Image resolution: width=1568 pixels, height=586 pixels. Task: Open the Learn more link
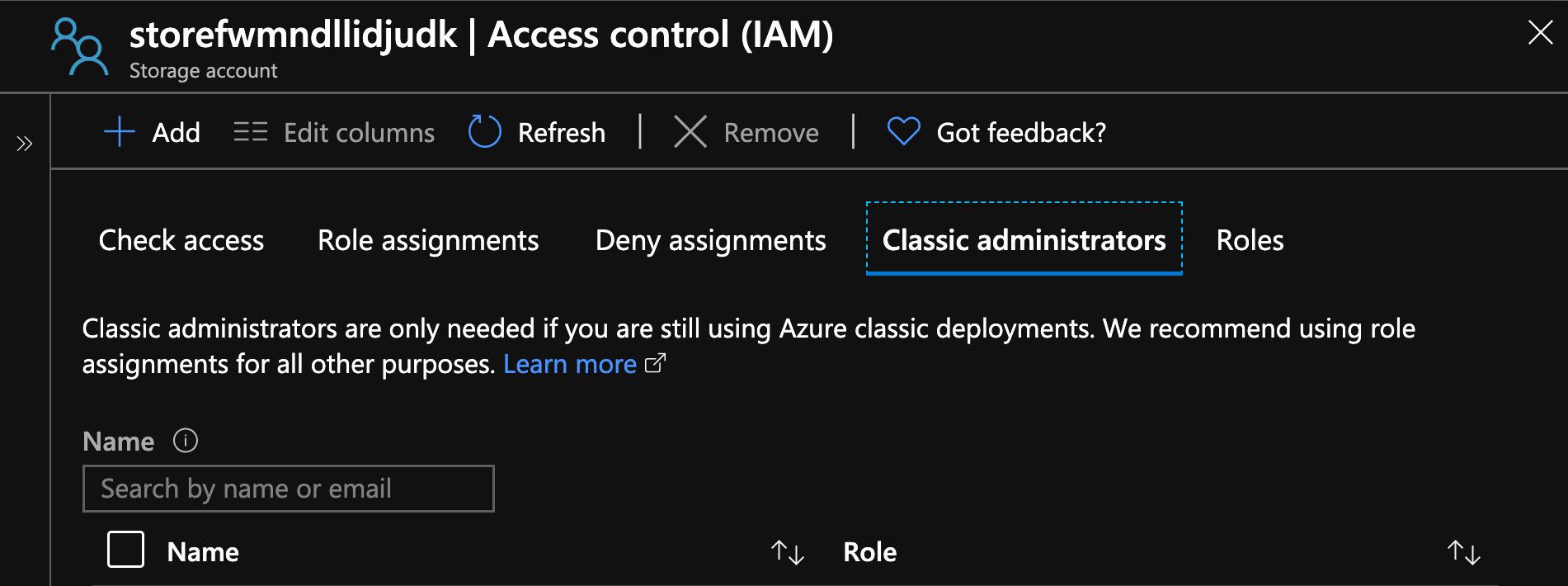point(569,364)
